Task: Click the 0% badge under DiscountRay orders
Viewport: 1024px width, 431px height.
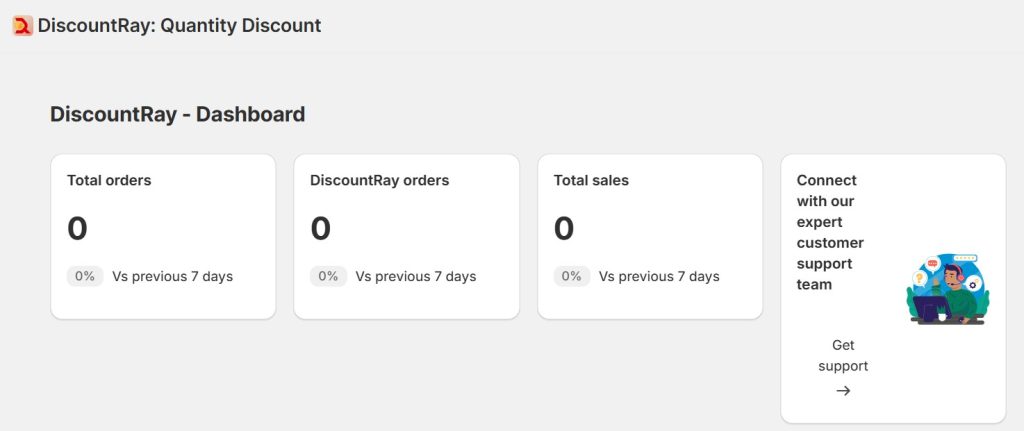Action: (x=328, y=276)
